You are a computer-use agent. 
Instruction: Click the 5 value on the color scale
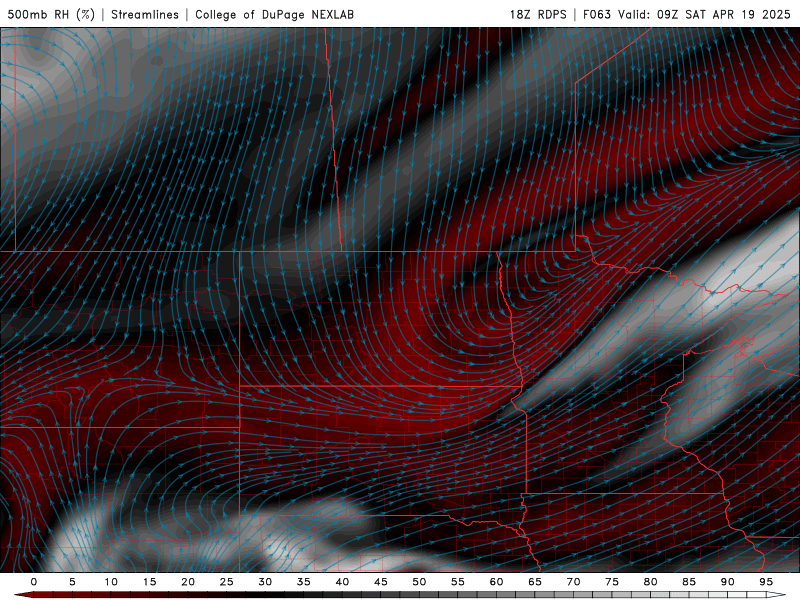[72, 582]
